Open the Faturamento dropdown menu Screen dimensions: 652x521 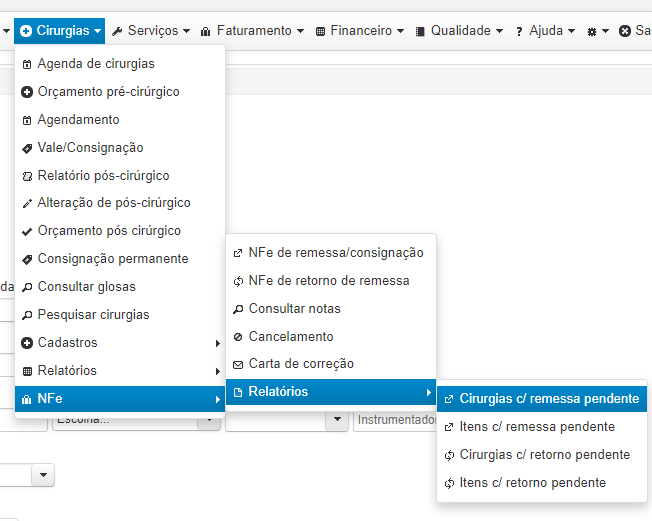coord(252,31)
